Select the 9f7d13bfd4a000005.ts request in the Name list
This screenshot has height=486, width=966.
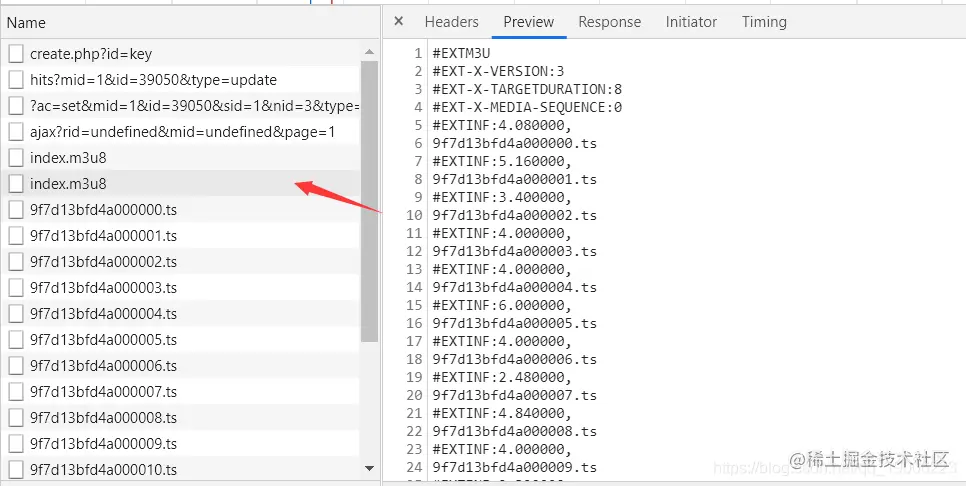pos(104,340)
